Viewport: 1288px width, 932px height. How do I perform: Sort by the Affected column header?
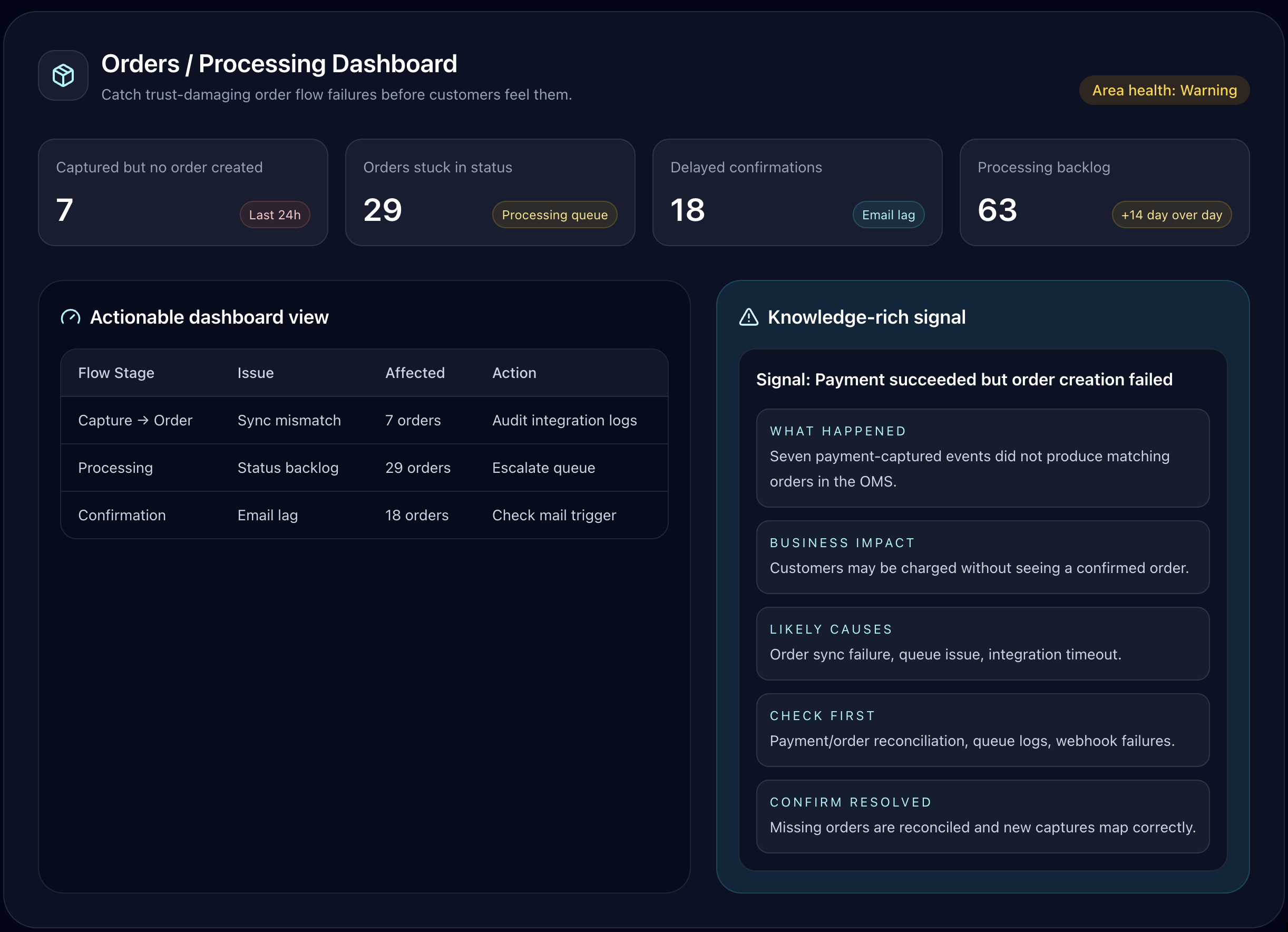[415, 373]
